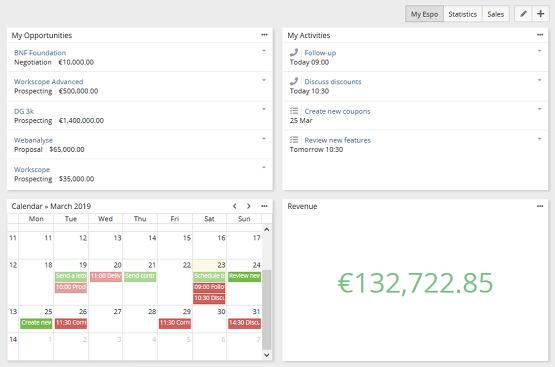Expand DG 3k row dropdown
The height and width of the screenshot is (367, 555).
click(264, 109)
